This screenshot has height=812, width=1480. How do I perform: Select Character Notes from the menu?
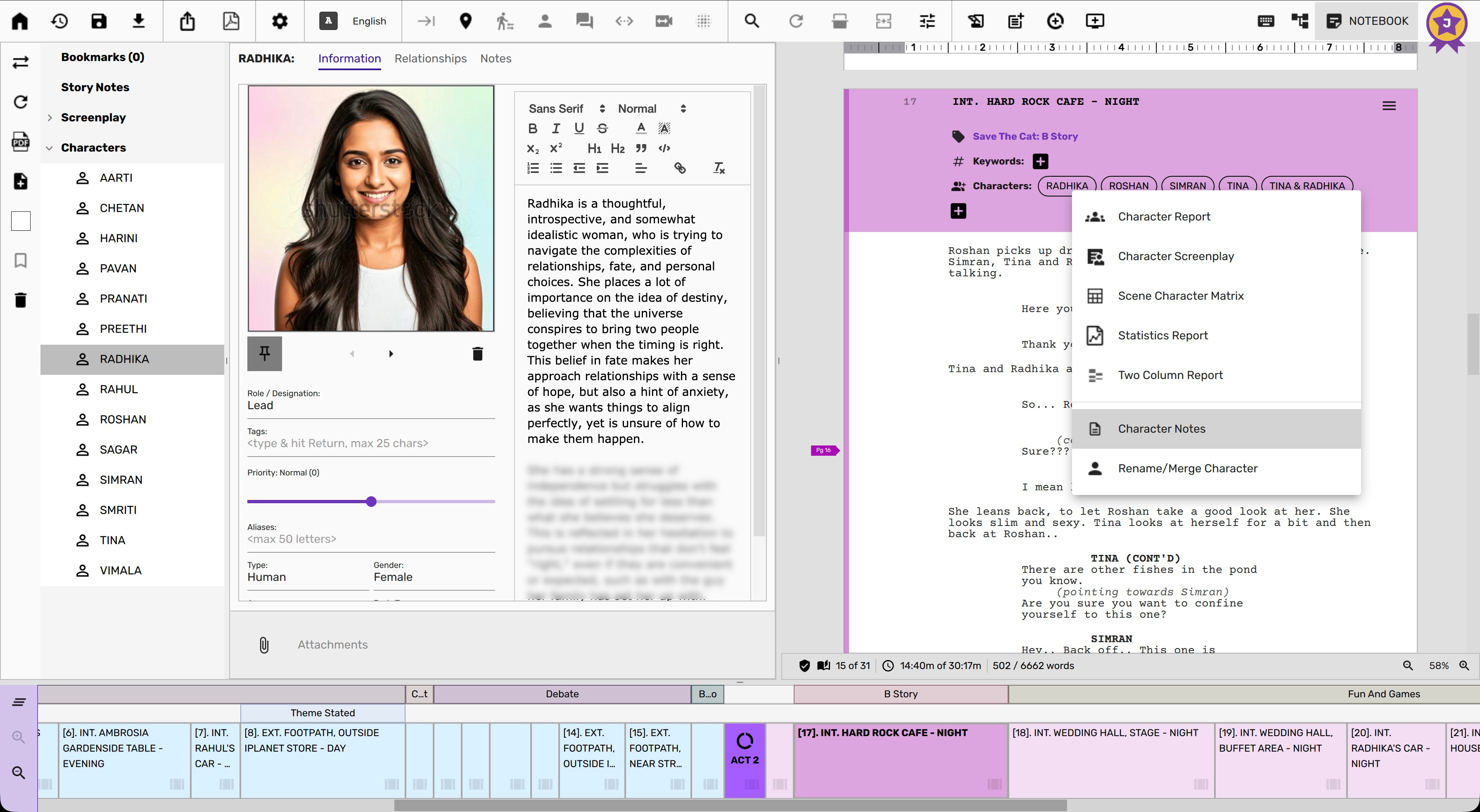(x=1161, y=429)
